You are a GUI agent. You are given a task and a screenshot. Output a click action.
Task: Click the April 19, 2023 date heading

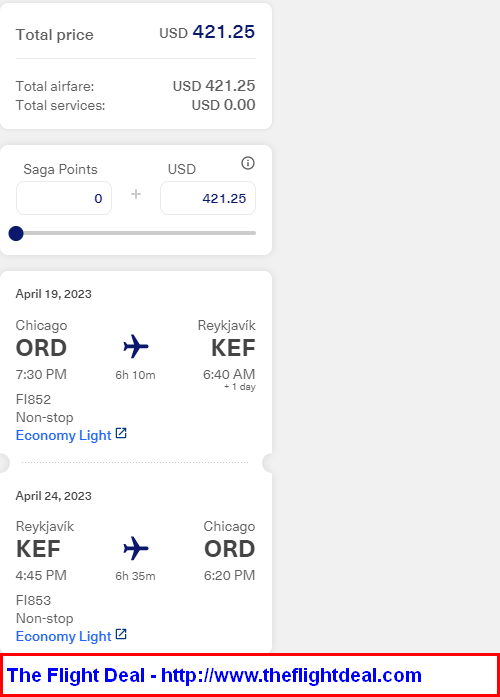click(x=54, y=294)
